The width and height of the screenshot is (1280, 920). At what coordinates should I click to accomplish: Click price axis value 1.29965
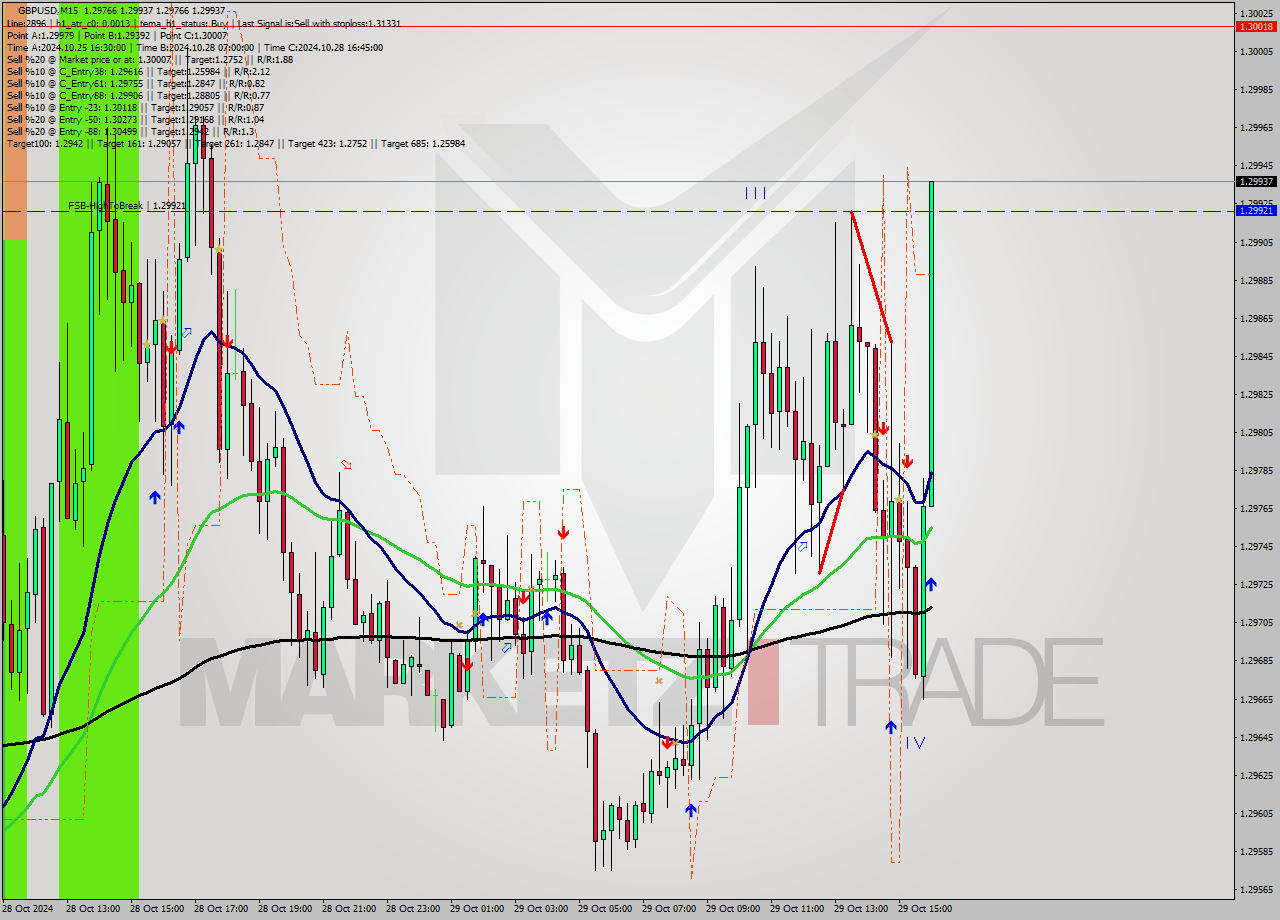click(1256, 127)
